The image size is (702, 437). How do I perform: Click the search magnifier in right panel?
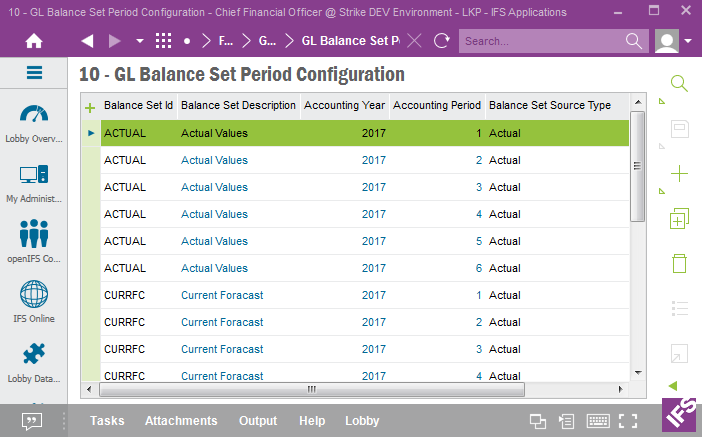tap(679, 84)
